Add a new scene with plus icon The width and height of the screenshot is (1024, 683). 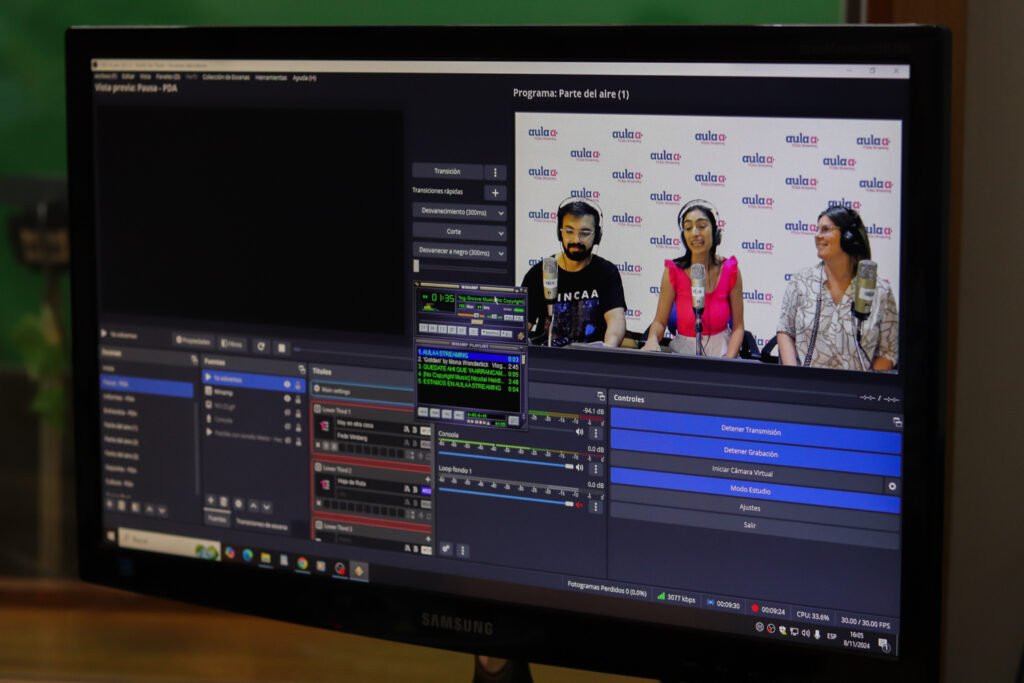[110, 504]
